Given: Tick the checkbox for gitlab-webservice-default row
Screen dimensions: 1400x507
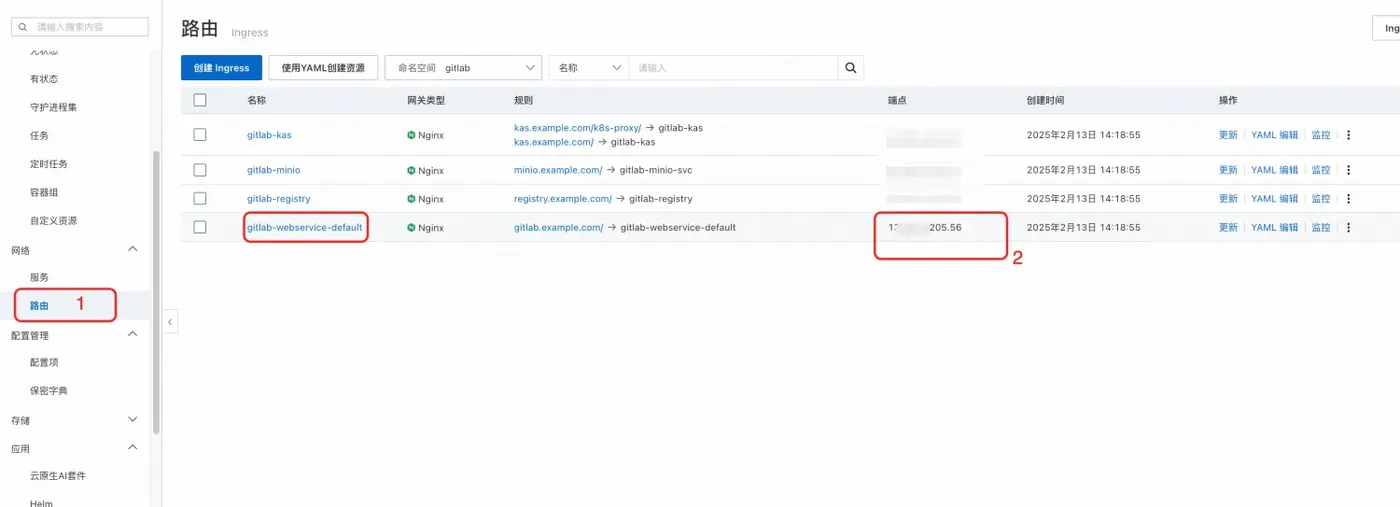Looking at the screenshot, I should click(x=200, y=227).
